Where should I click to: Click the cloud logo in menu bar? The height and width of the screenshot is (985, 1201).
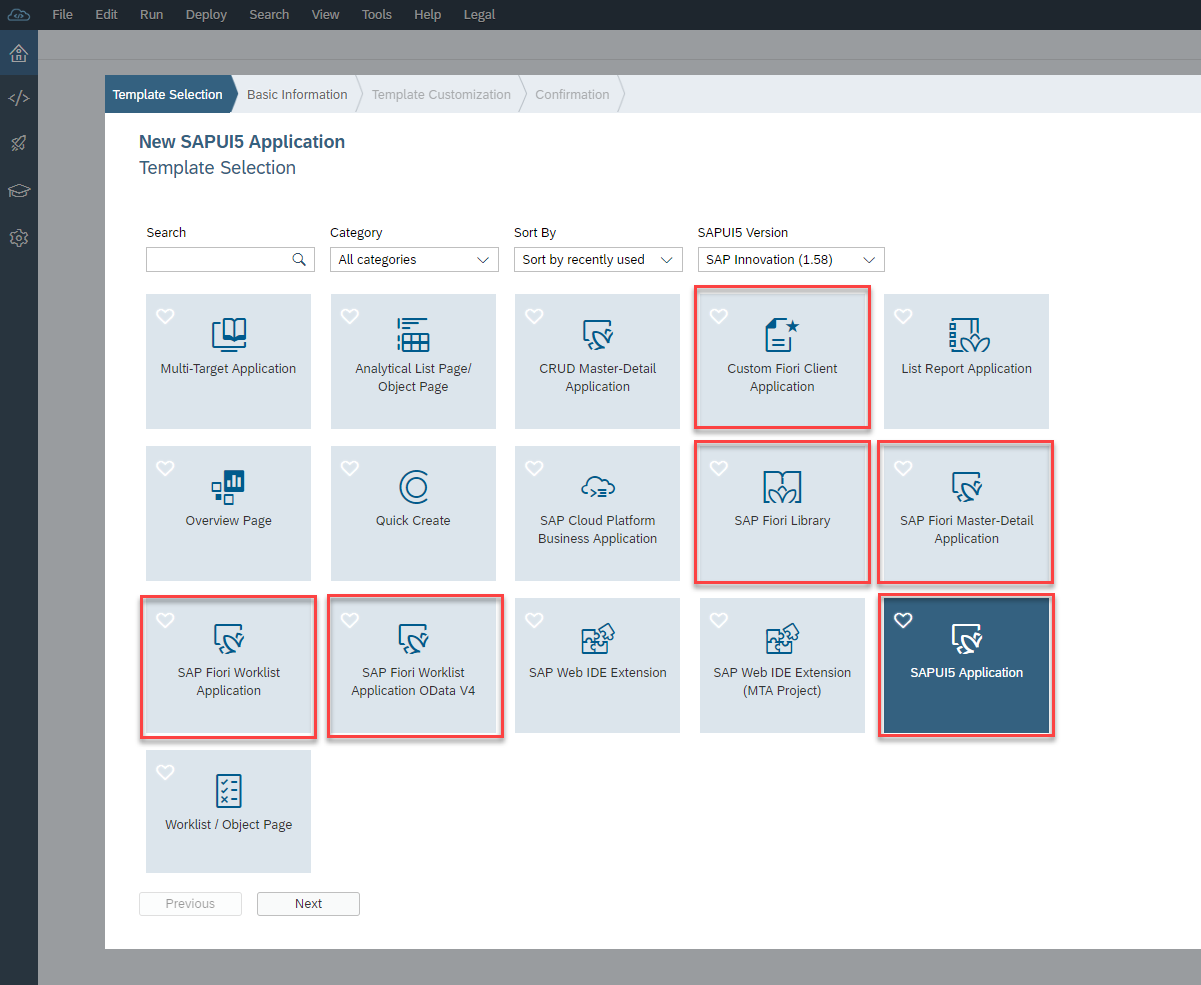(19, 14)
